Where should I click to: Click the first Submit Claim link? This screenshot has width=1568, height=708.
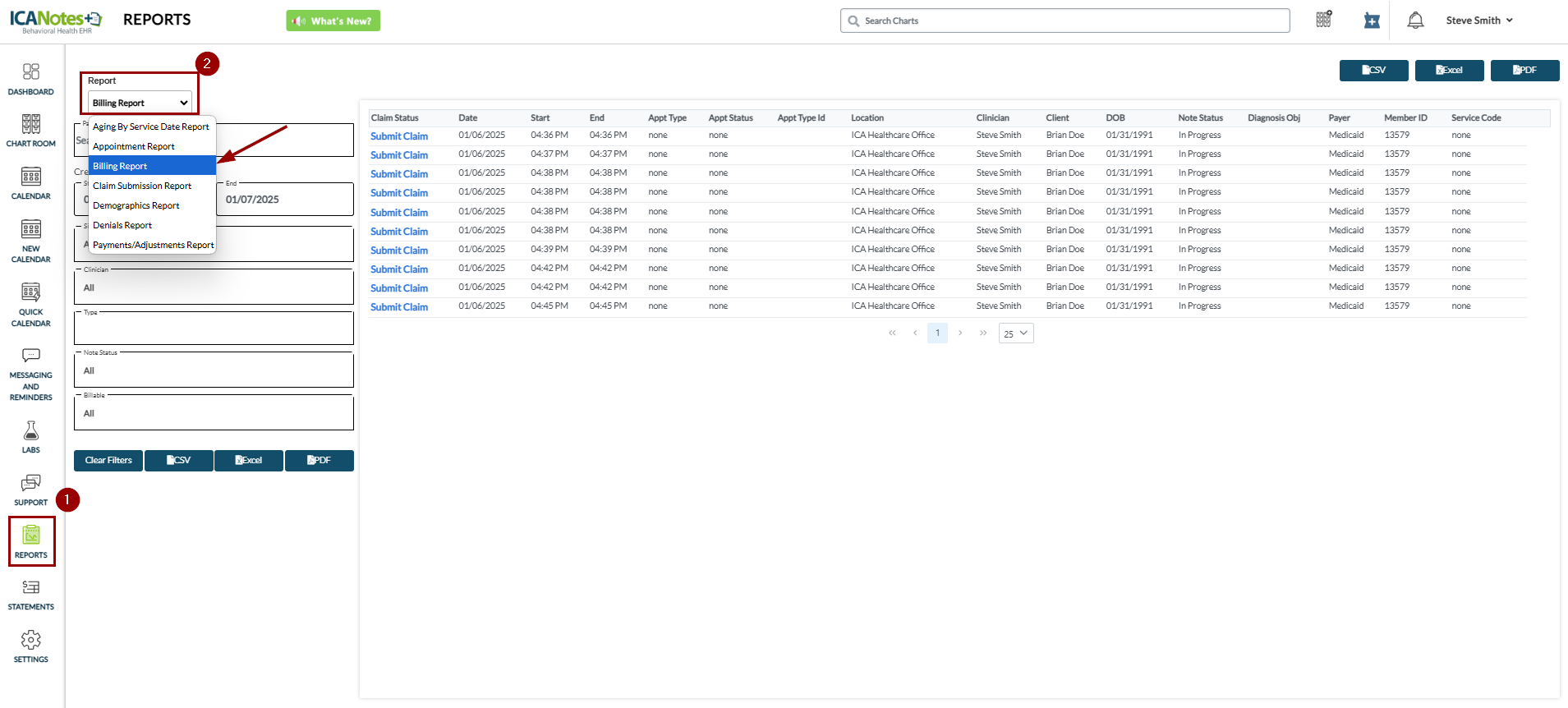coord(399,136)
